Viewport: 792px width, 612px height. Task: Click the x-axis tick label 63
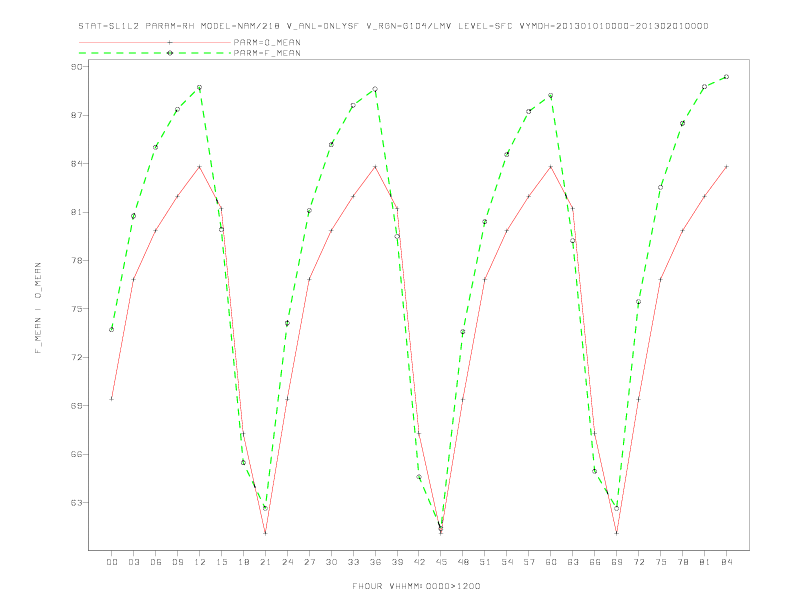pos(573,562)
